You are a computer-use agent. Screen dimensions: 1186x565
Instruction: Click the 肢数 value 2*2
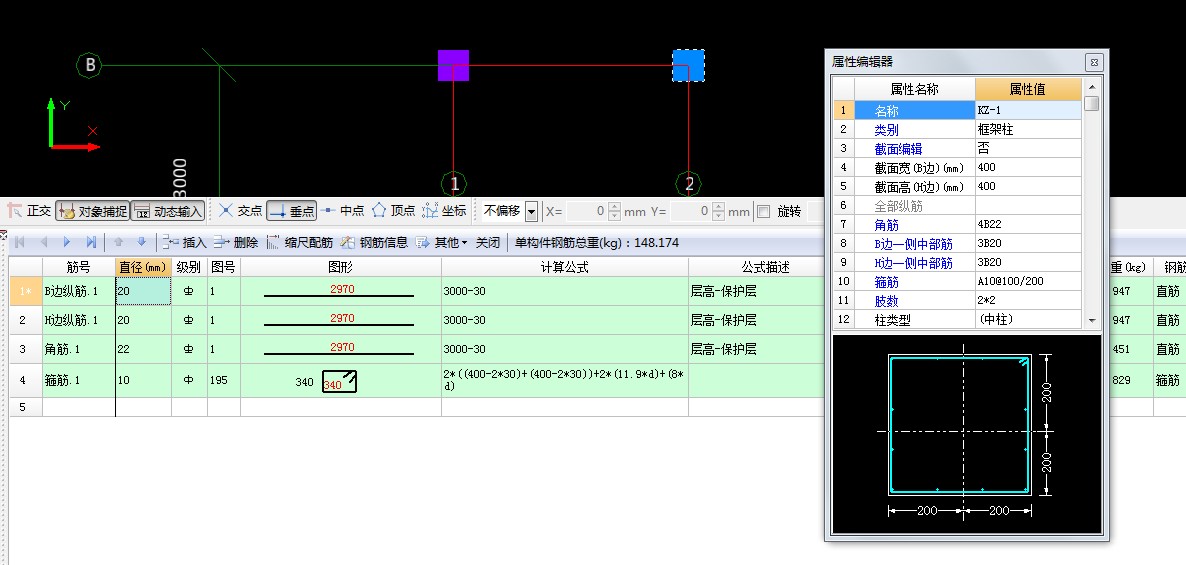pos(1028,300)
